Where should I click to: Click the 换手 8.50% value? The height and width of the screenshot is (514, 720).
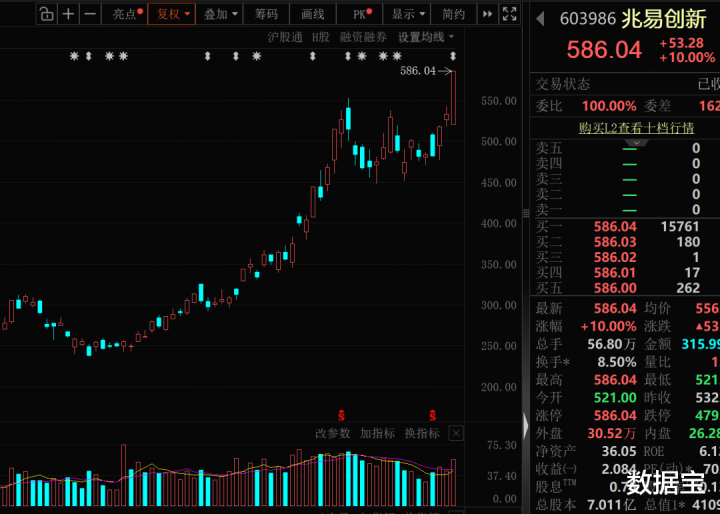pos(617,362)
